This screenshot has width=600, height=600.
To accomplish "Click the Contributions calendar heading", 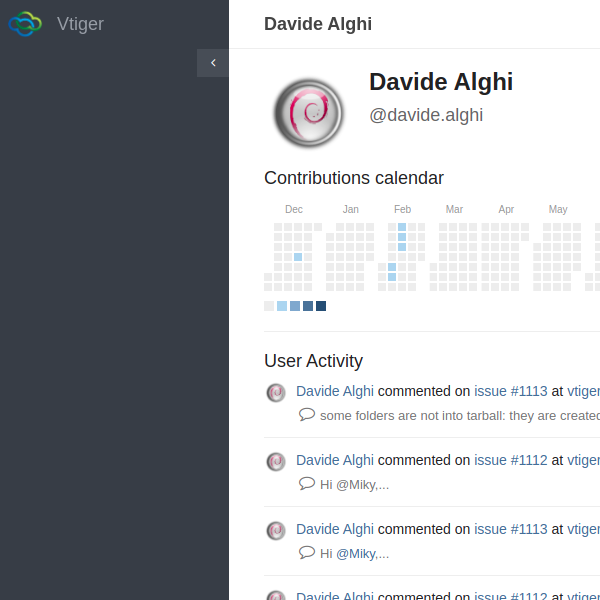I will (354, 178).
